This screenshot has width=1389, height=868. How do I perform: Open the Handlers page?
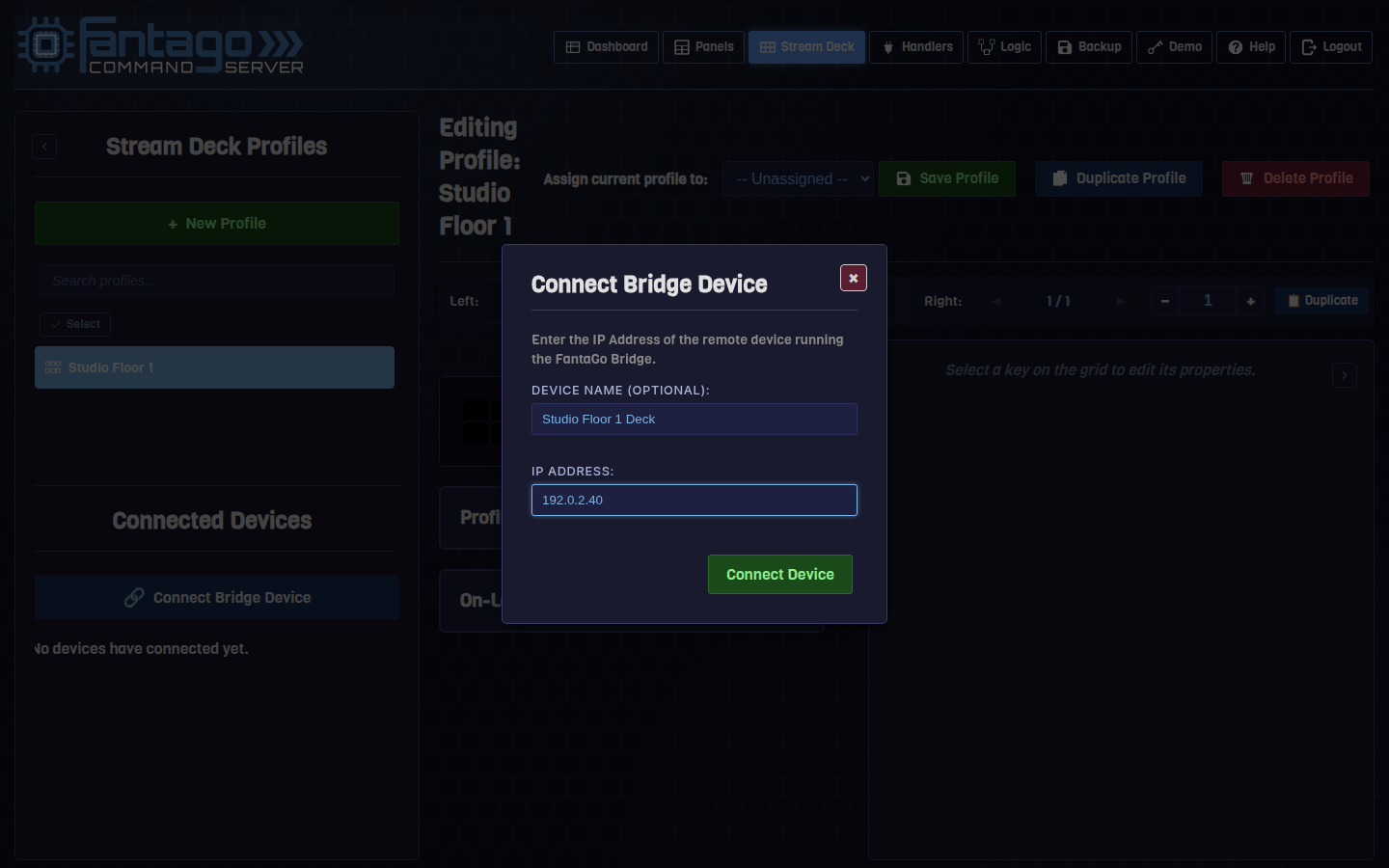coord(916,47)
